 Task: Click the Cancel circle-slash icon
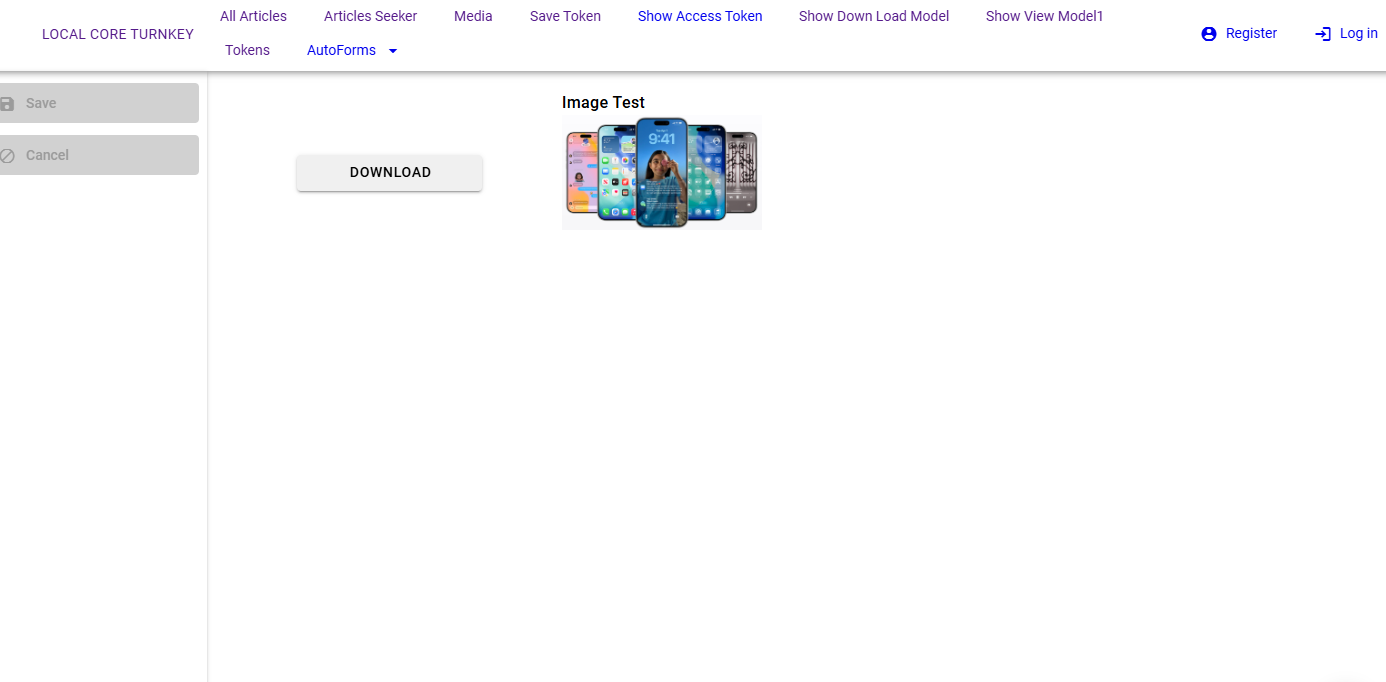pyautogui.click(x=8, y=156)
